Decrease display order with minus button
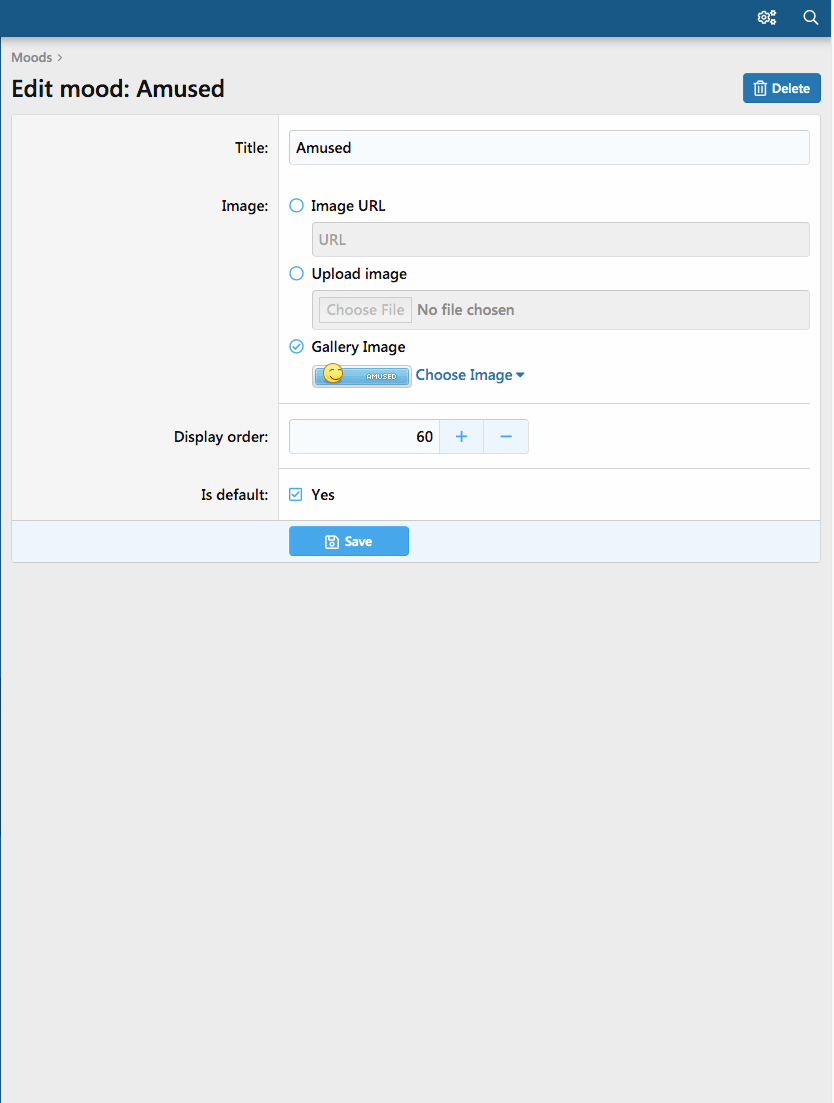 point(506,437)
